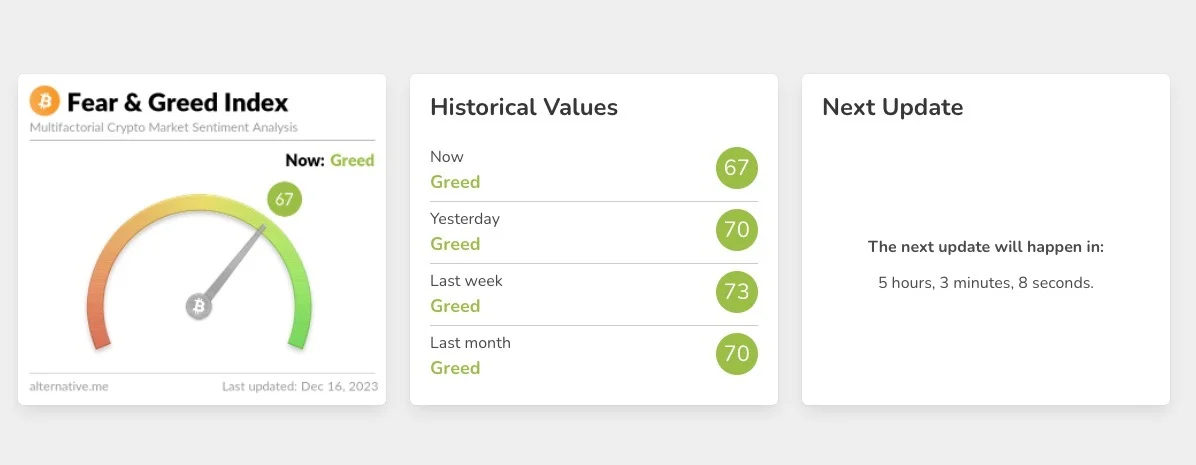
Task: Click the orange Bitcoin logo icon
Action: [x=45, y=101]
